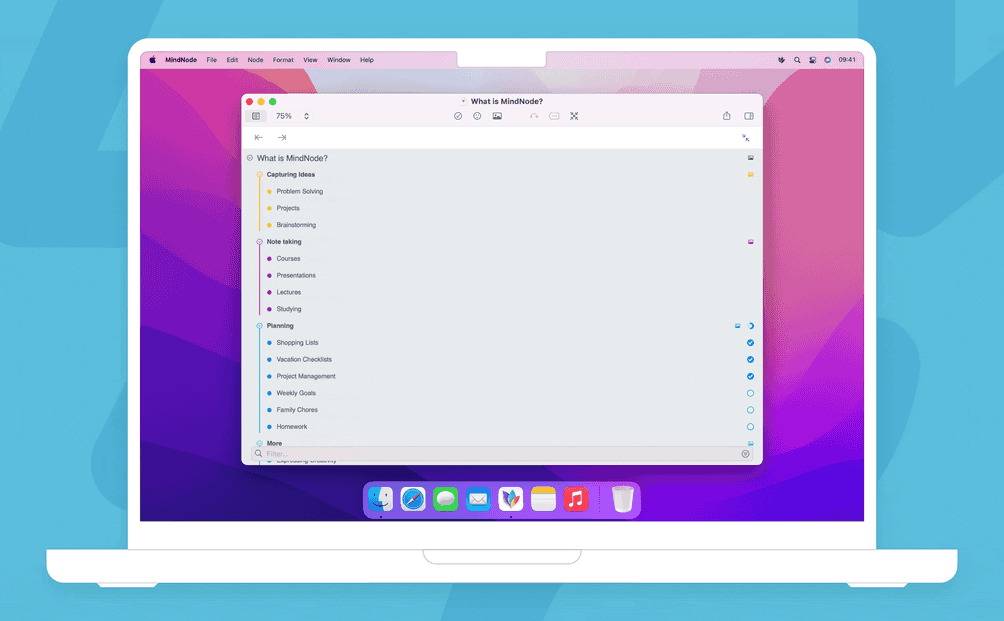Uncheck the Shopping Lists completed task

pos(750,343)
